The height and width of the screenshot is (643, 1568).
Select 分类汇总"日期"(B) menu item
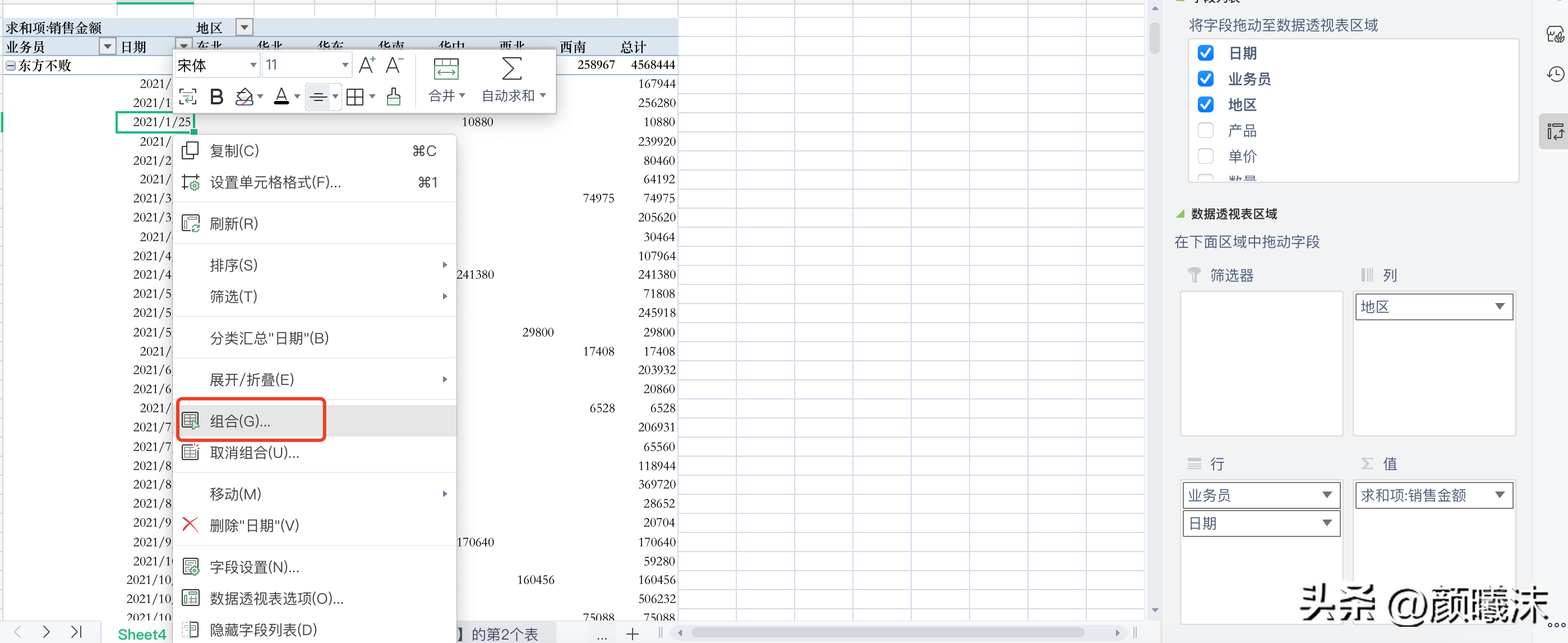(315, 338)
